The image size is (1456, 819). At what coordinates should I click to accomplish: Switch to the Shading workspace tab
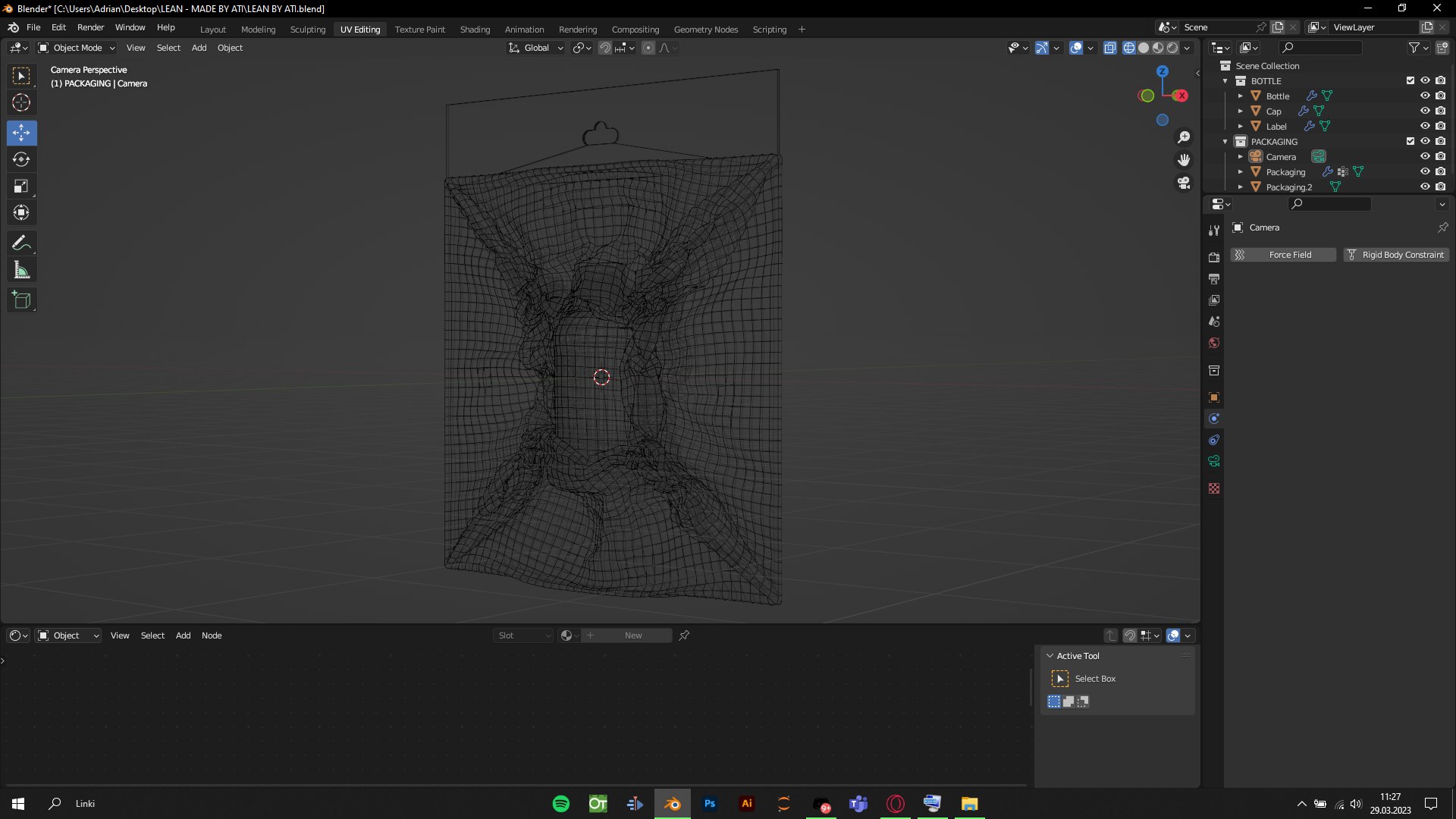(x=475, y=30)
